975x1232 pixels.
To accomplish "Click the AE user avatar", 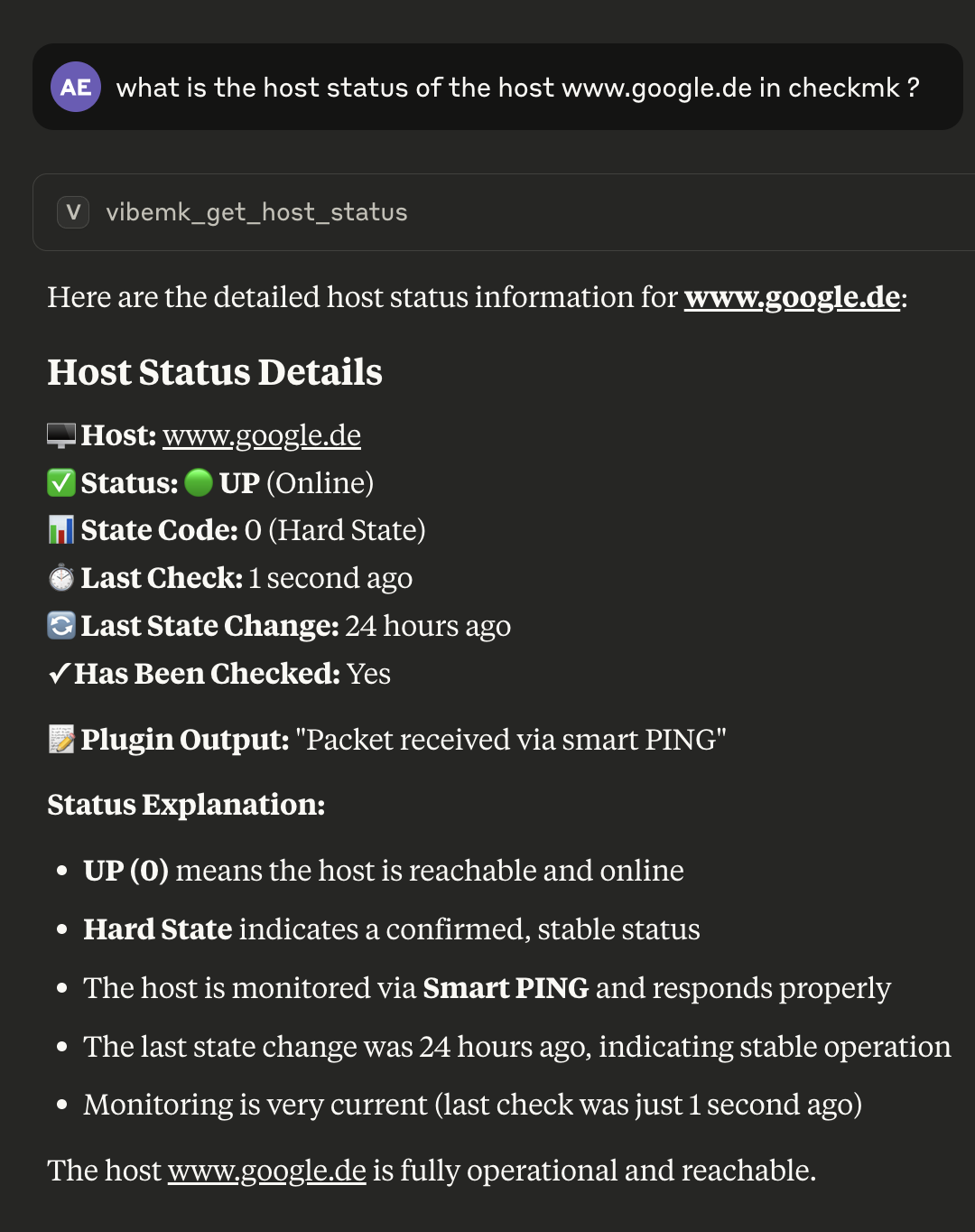I will (x=76, y=87).
